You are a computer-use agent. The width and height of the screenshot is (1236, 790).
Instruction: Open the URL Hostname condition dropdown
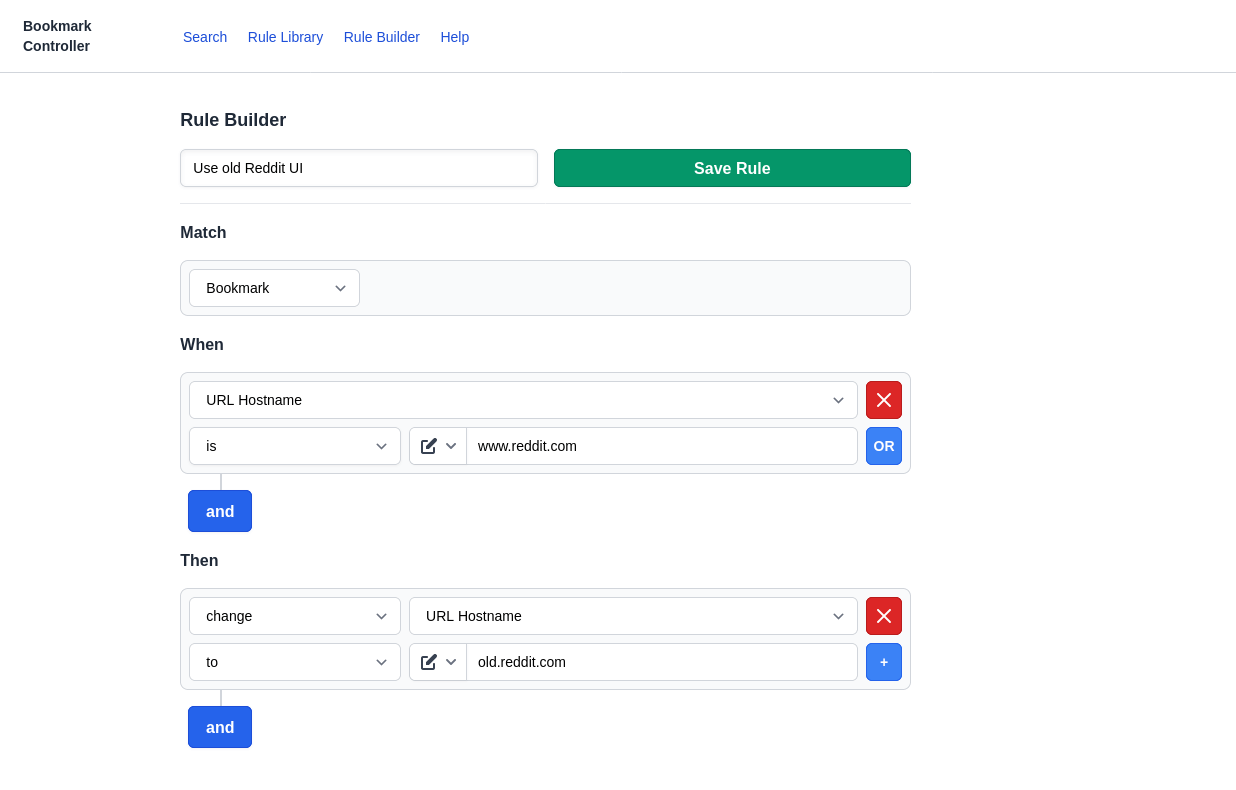(x=523, y=400)
